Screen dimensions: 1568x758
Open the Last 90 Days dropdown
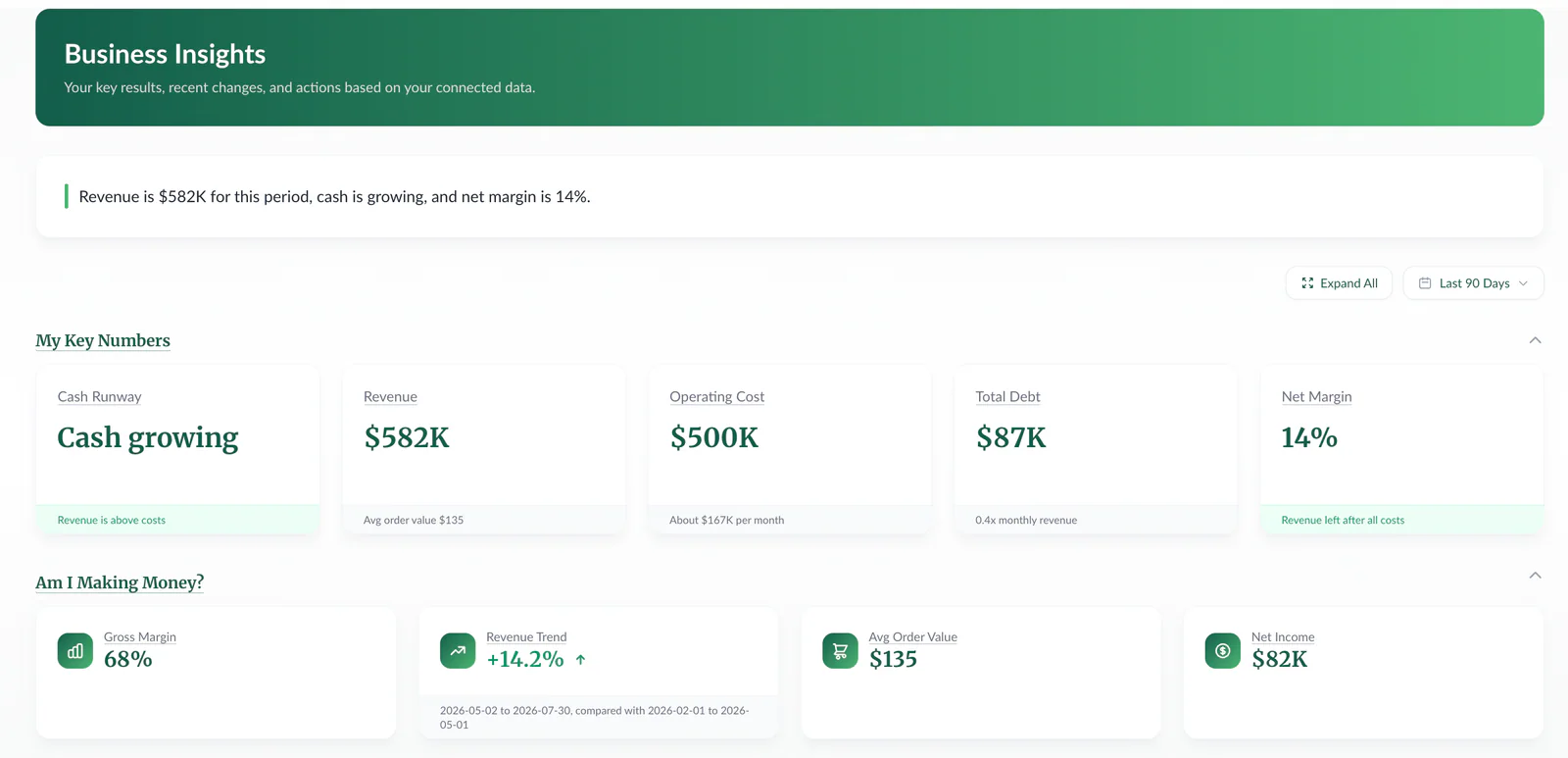click(x=1473, y=283)
